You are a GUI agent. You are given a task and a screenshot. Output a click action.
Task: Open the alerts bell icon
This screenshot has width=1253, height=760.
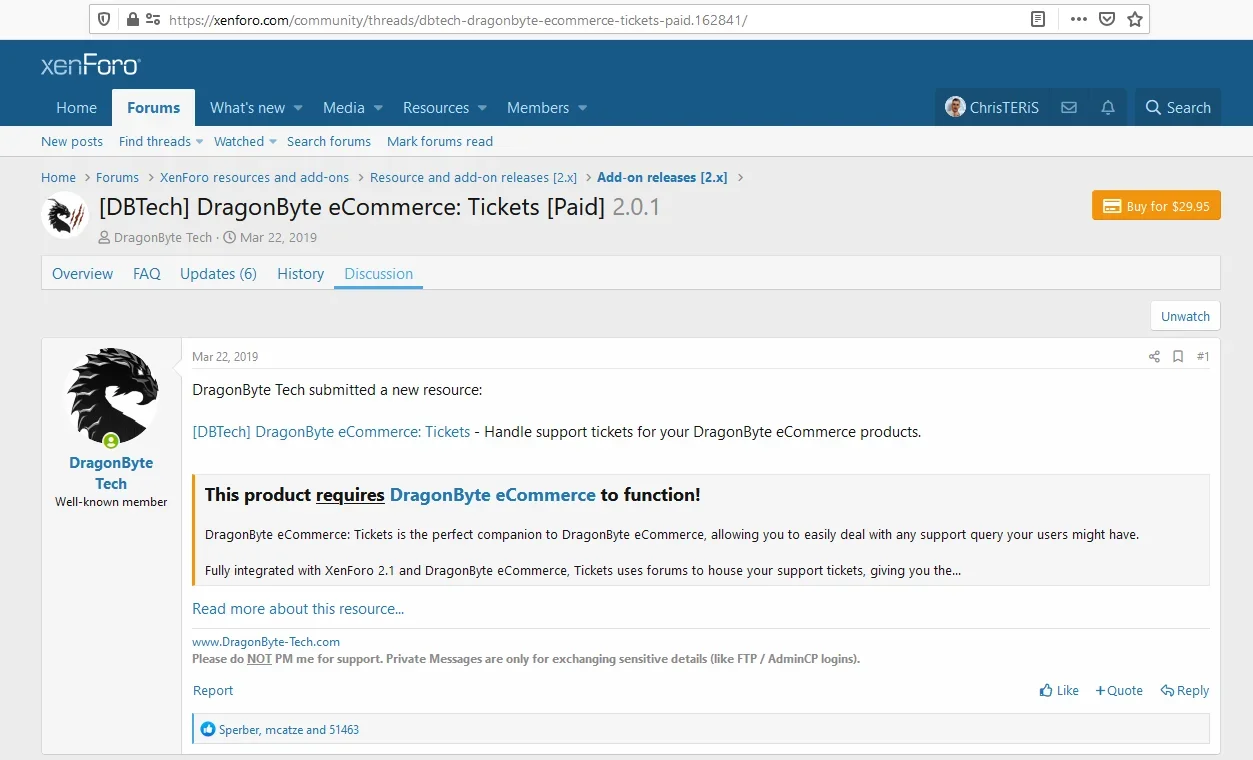1108,107
